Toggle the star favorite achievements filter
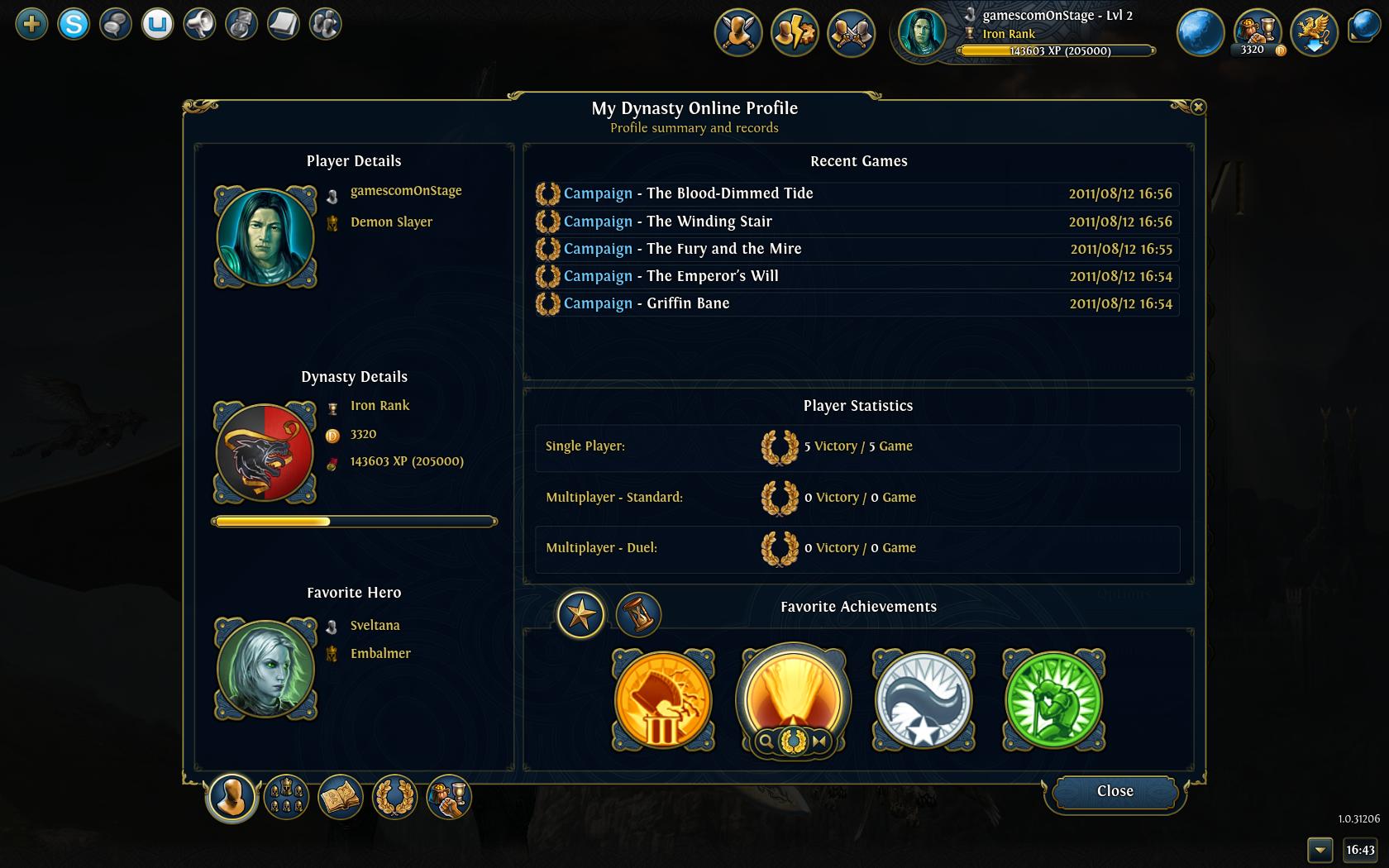 [580, 614]
